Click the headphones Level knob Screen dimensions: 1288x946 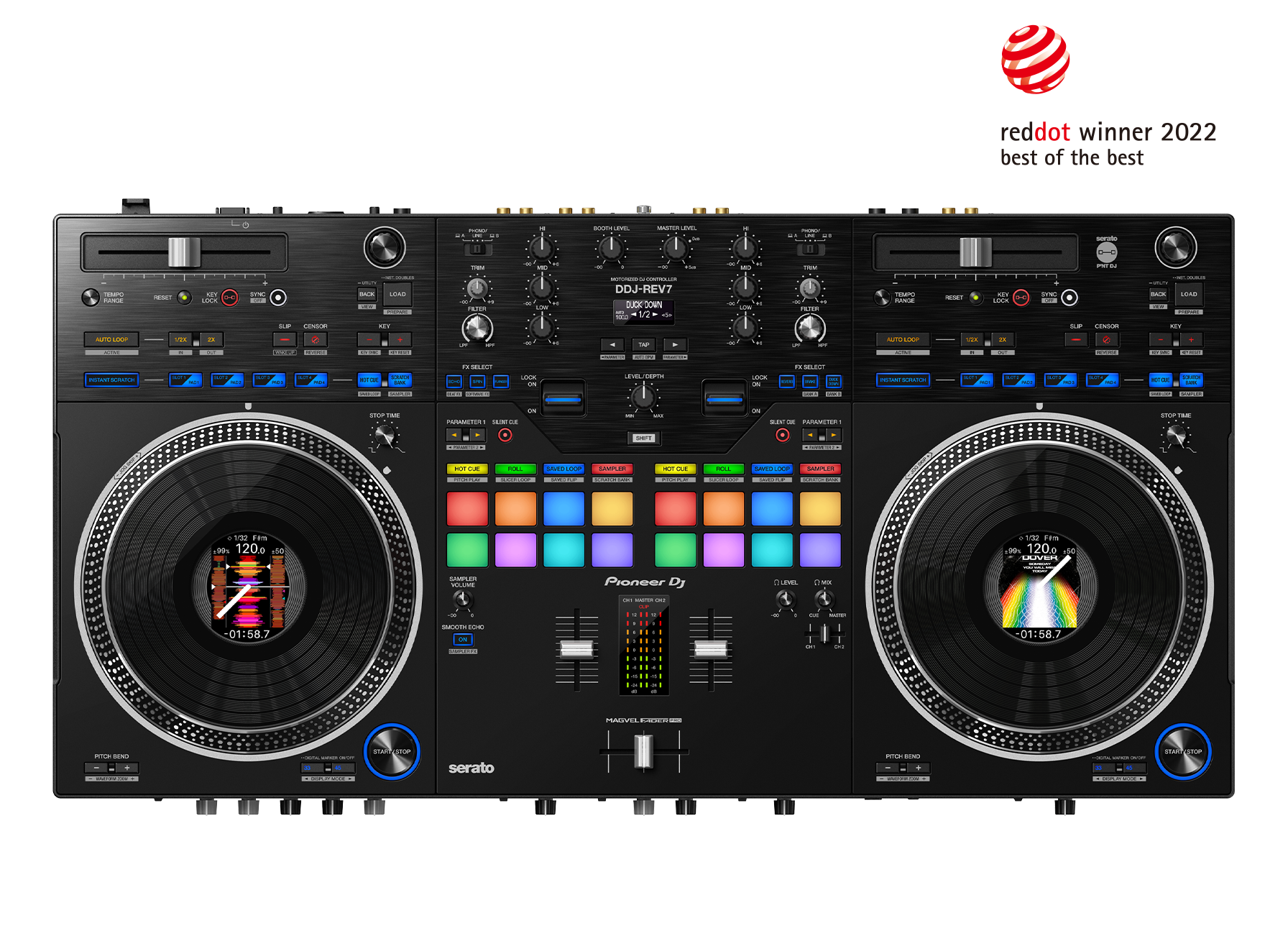tap(786, 599)
